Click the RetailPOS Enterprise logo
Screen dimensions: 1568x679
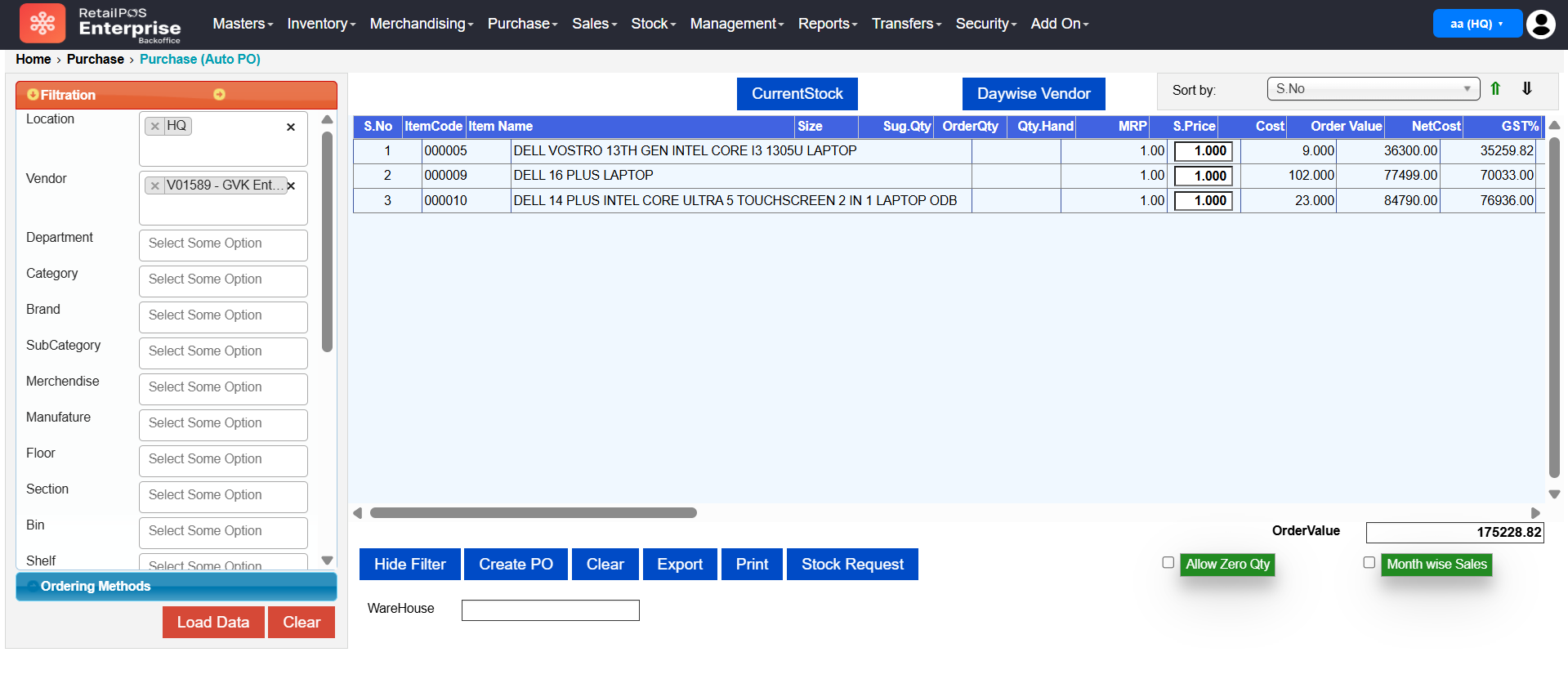101,24
